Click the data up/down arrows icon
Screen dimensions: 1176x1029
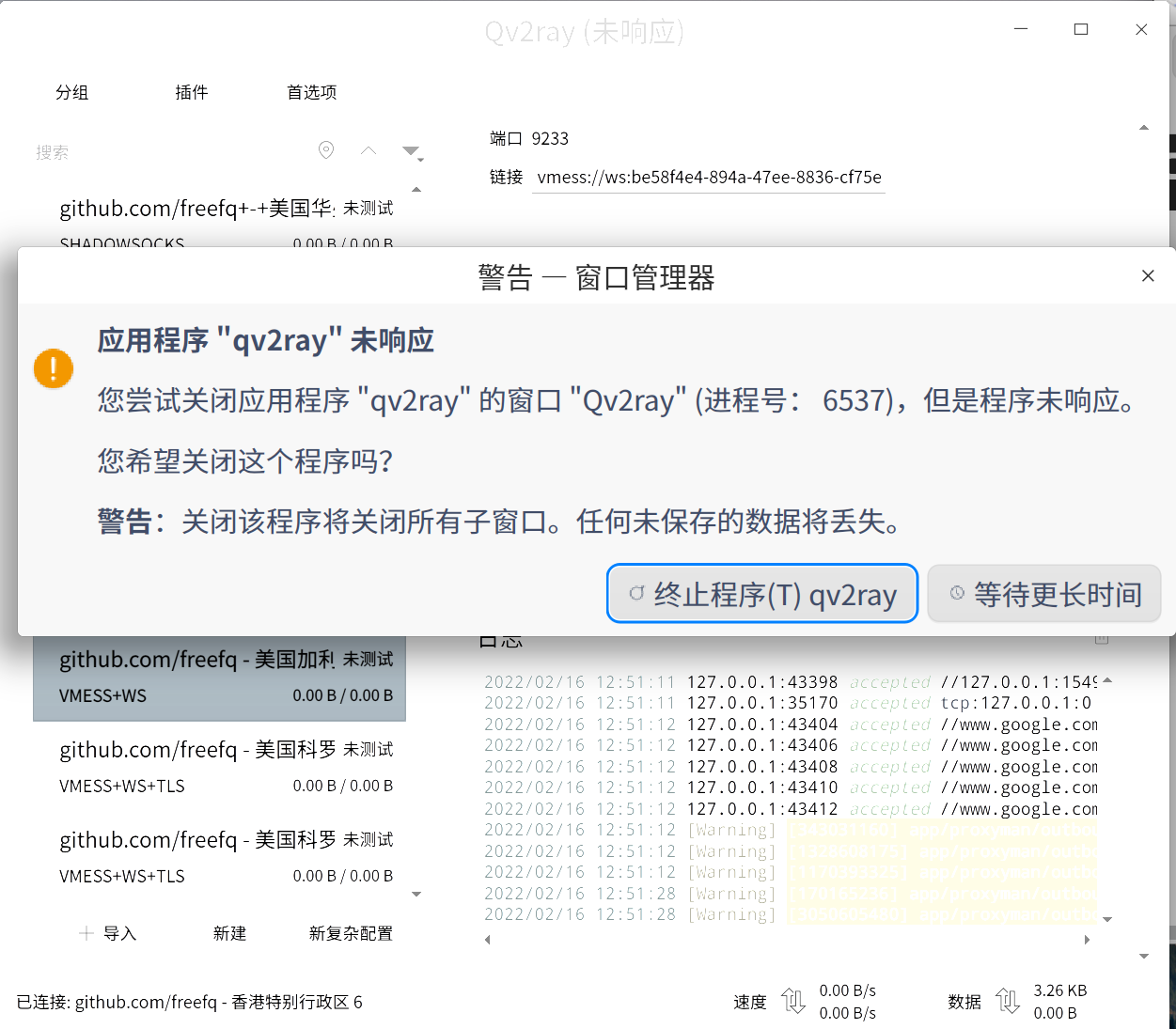[x=1008, y=1002]
